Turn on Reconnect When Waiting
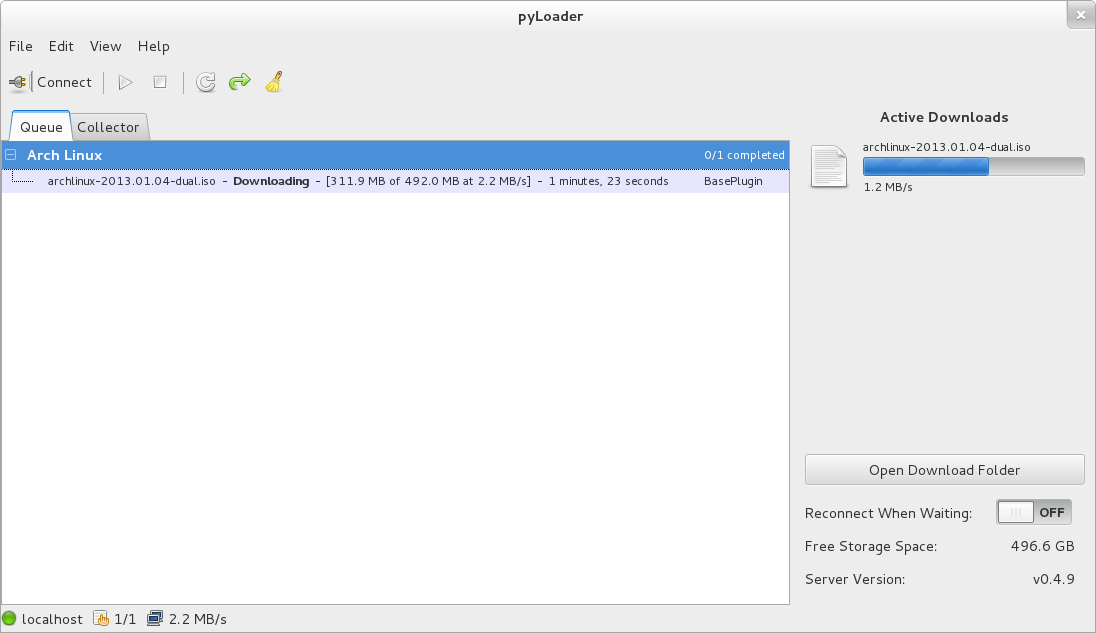 tap(1033, 511)
